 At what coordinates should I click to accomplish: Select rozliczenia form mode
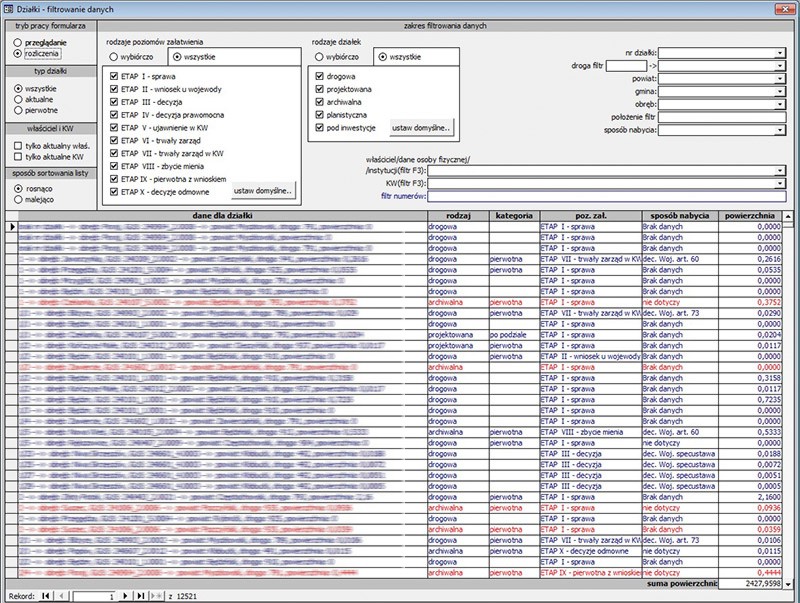click(18, 54)
